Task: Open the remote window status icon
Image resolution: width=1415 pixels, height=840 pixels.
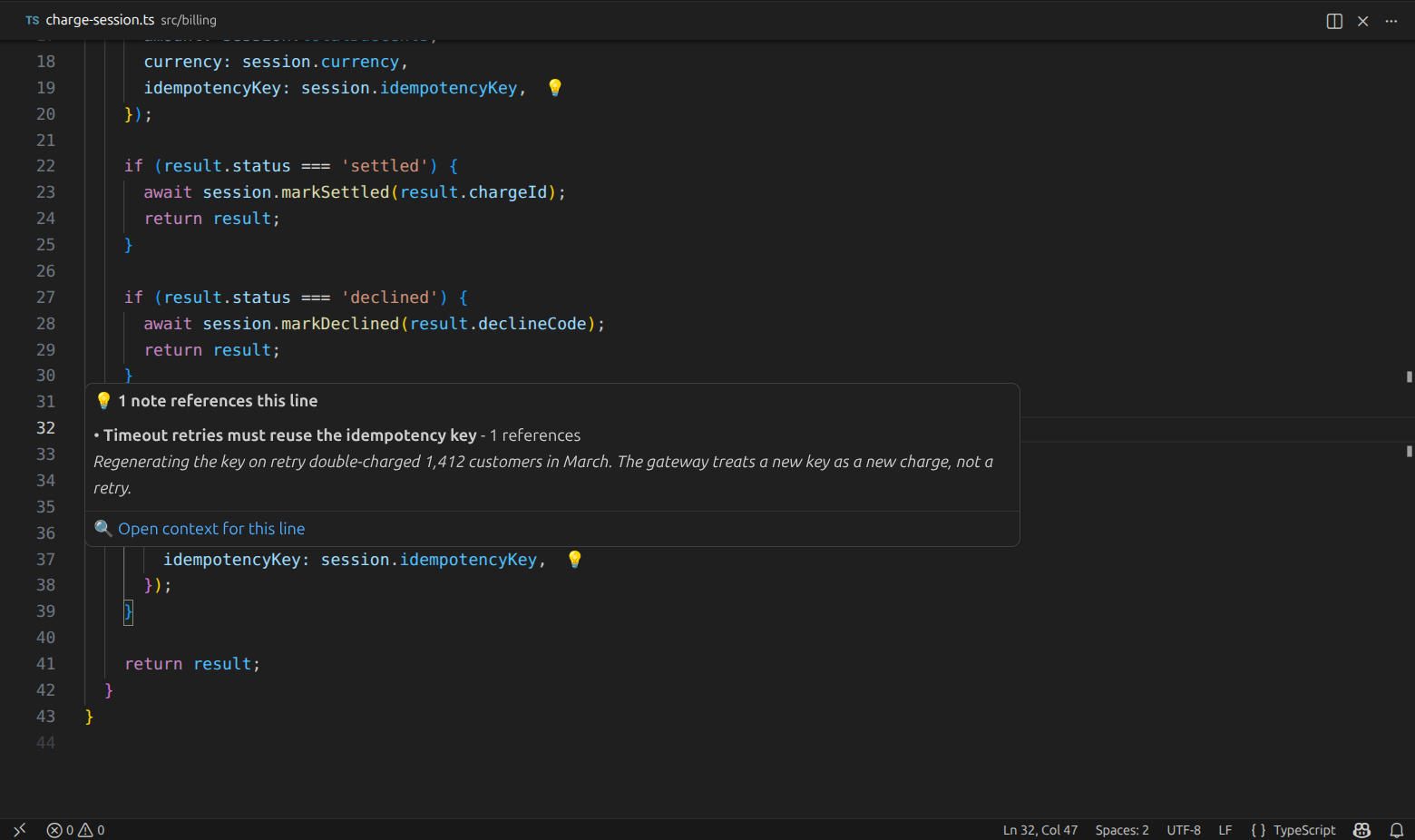Action: (20, 829)
